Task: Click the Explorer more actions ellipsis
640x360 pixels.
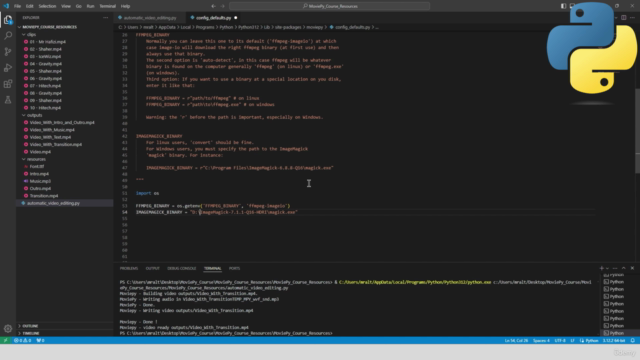Action: 106,18
